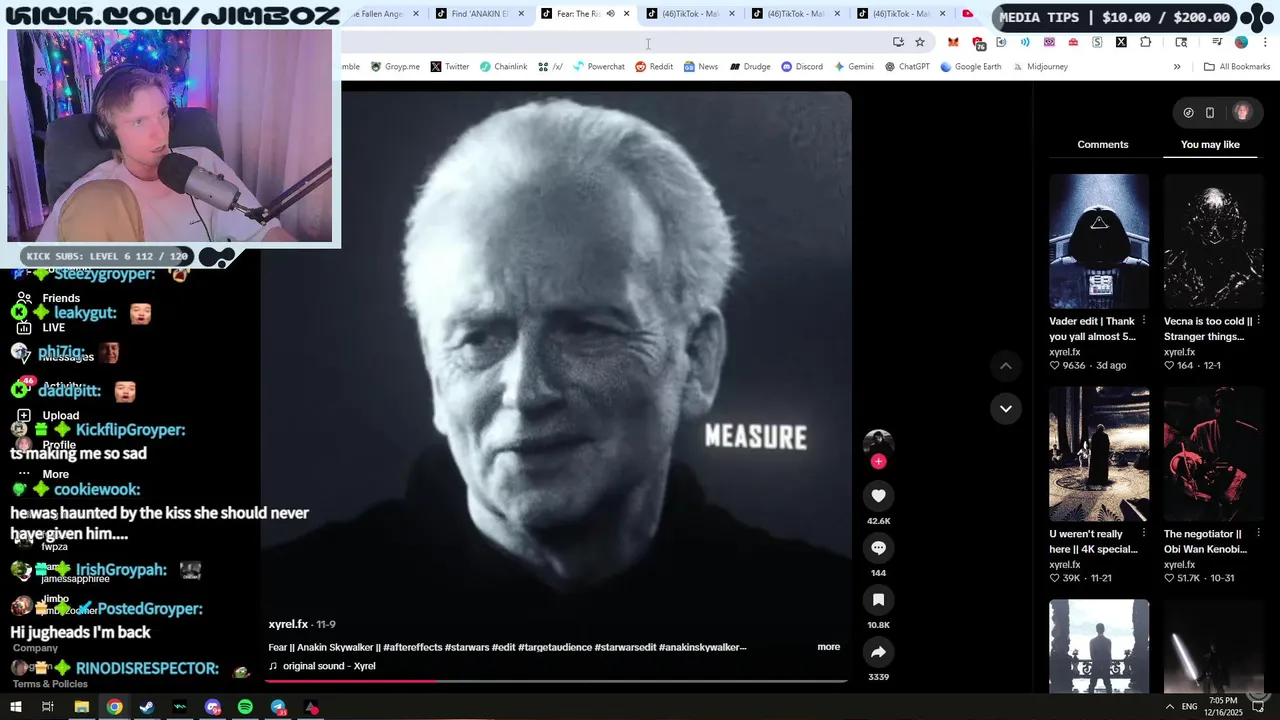
Task: Go to next video with down chevron
Action: tap(1006, 408)
